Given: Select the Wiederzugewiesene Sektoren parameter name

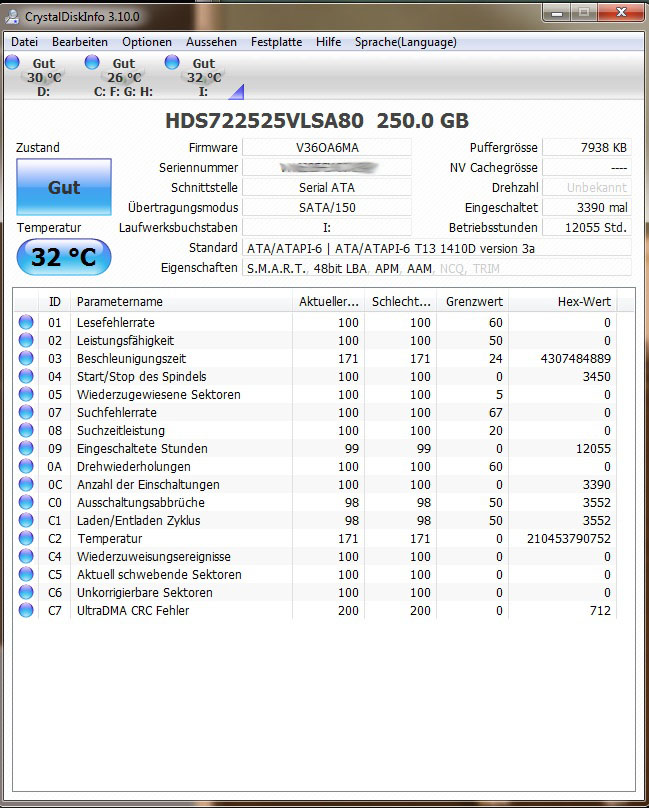Looking at the screenshot, I should click(x=159, y=395).
